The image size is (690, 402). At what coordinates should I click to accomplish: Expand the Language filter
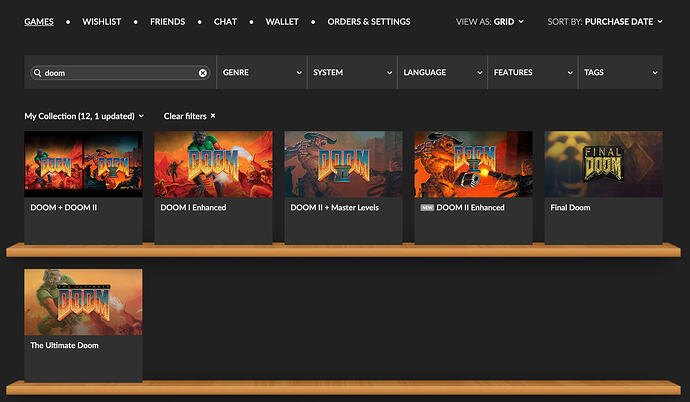coord(442,72)
